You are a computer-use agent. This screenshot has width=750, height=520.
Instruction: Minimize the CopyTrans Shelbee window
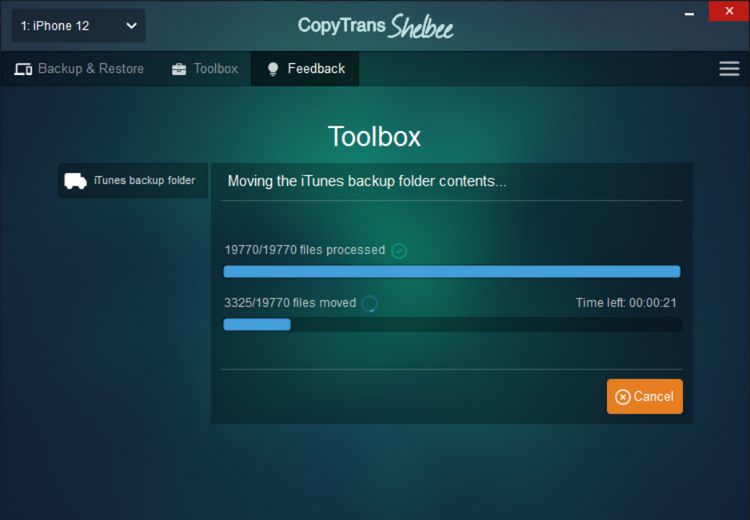689,14
